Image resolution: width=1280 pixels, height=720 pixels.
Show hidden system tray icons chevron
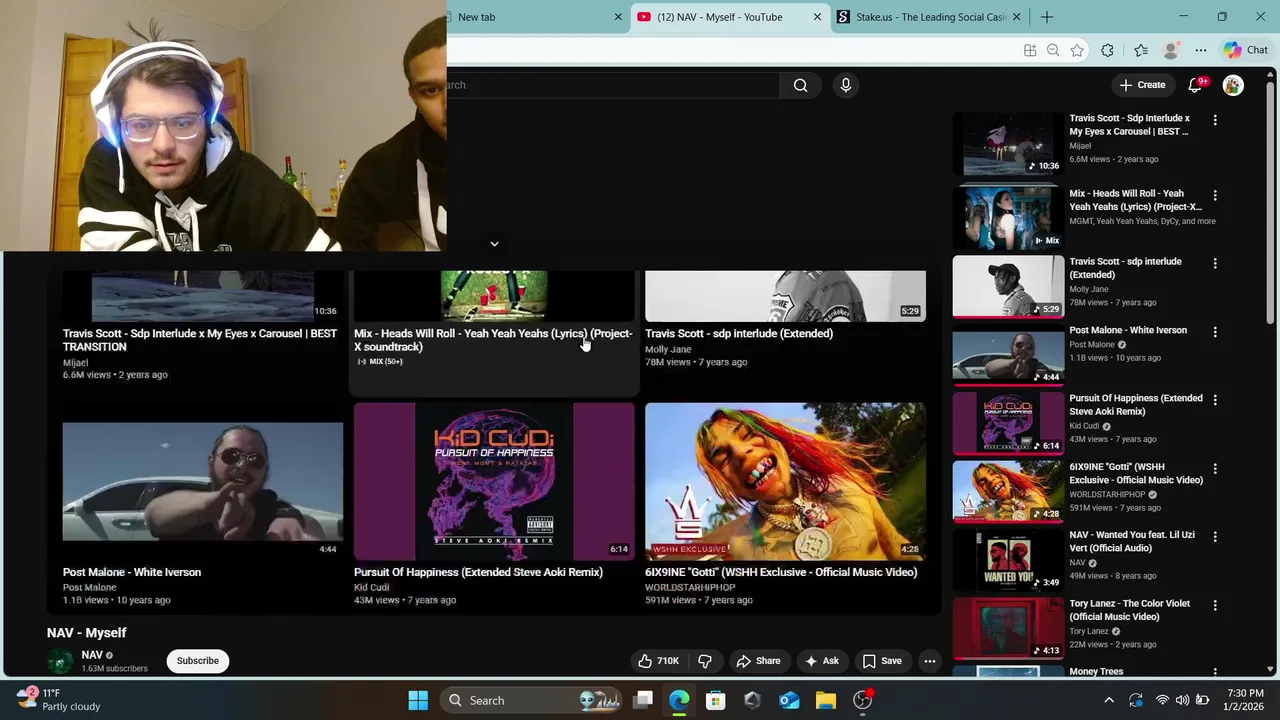point(1108,700)
